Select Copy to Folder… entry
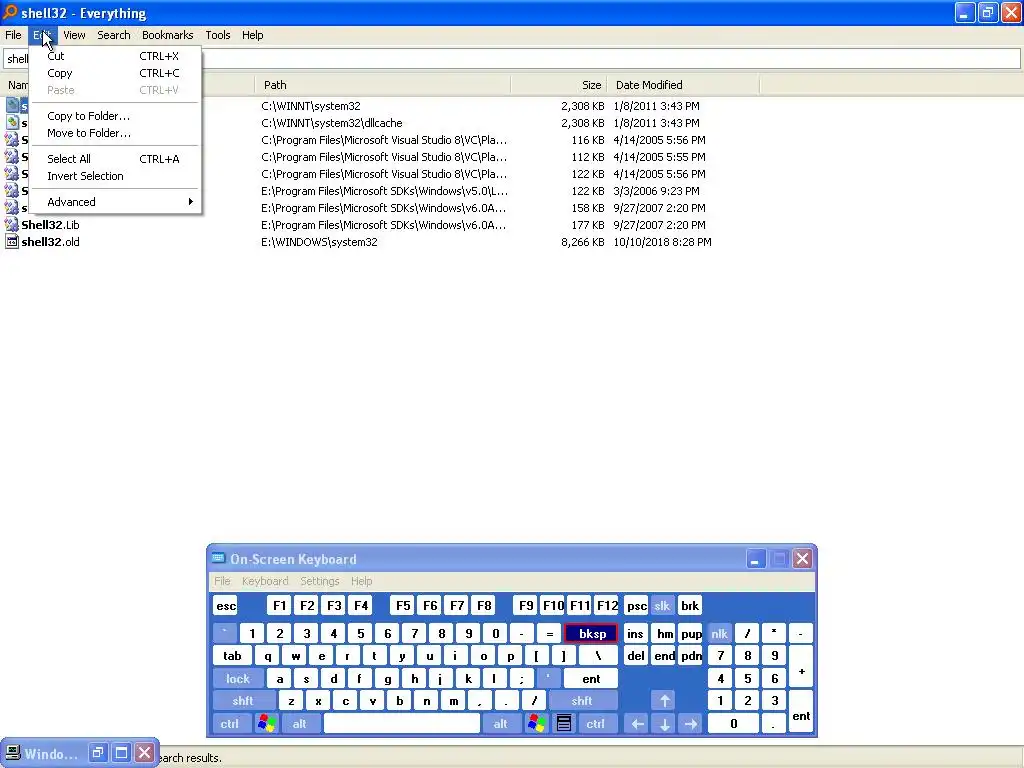Image resolution: width=1024 pixels, height=768 pixels. [x=114, y=116]
